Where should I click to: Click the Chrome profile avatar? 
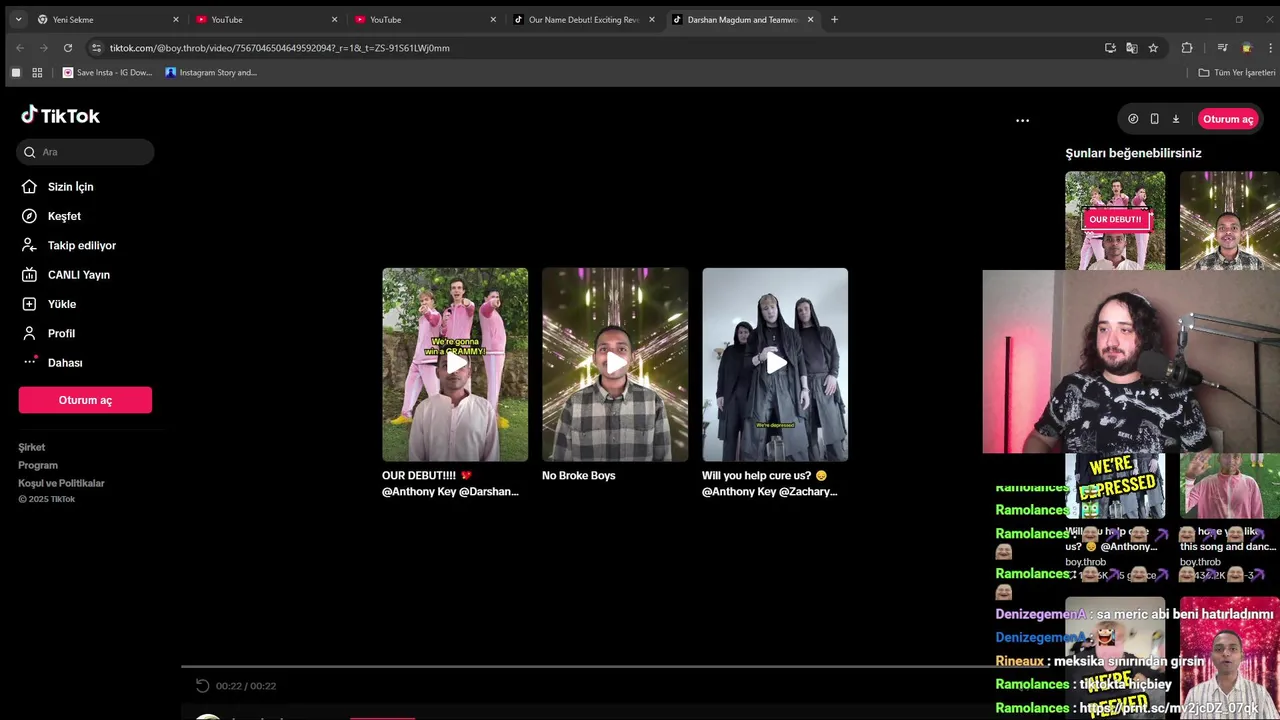click(x=1246, y=48)
